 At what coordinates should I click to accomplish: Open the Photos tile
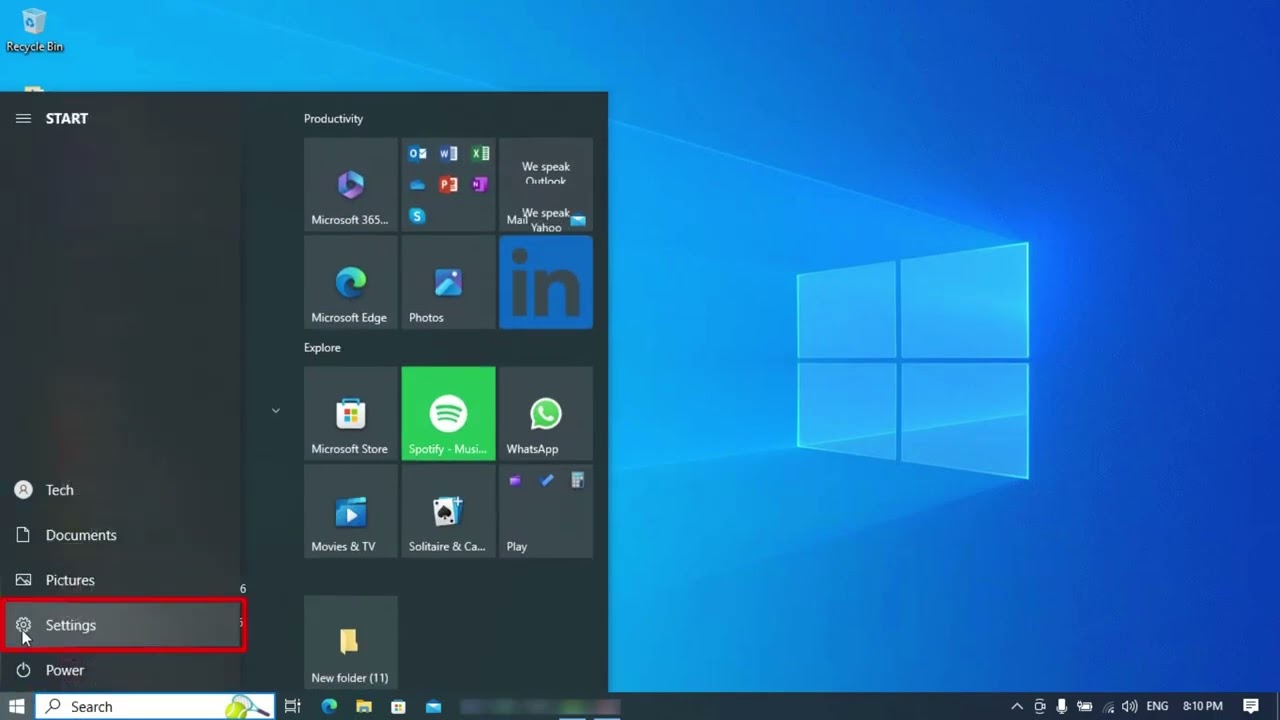(x=448, y=283)
